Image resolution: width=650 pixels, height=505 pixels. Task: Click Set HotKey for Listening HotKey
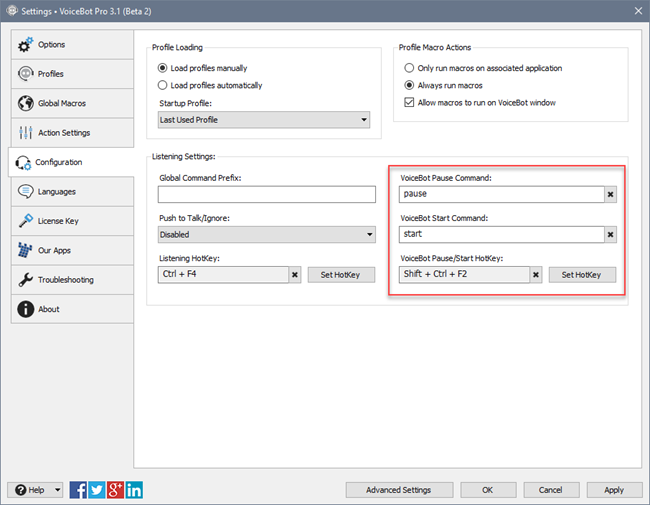click(x=341, y=275)
